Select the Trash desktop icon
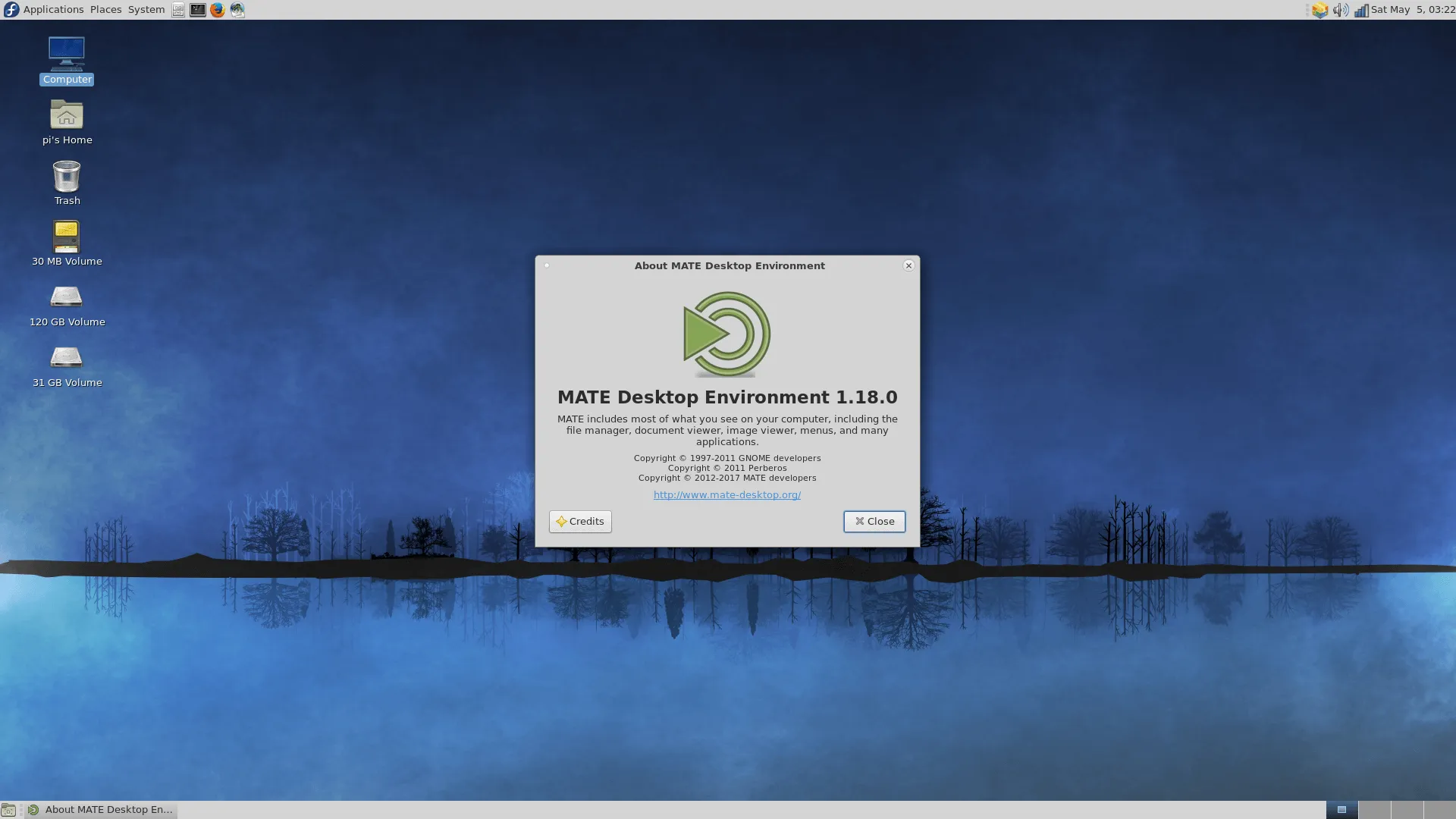Viewport: 1456px width, 819px height. [x=67, y=177]
